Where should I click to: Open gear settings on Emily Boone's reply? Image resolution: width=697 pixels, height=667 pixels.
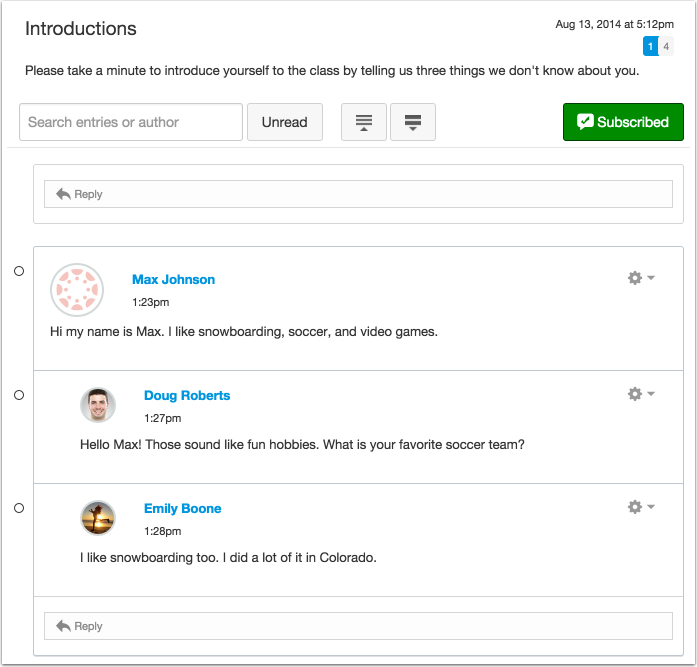pyautogui.click(x=635, y=507)
